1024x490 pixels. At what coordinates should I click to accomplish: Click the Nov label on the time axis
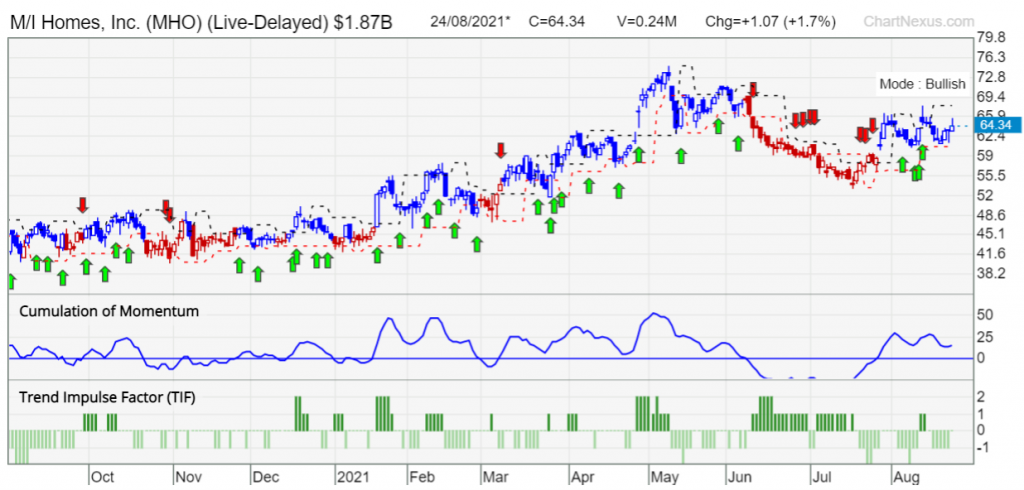point(189,477)
